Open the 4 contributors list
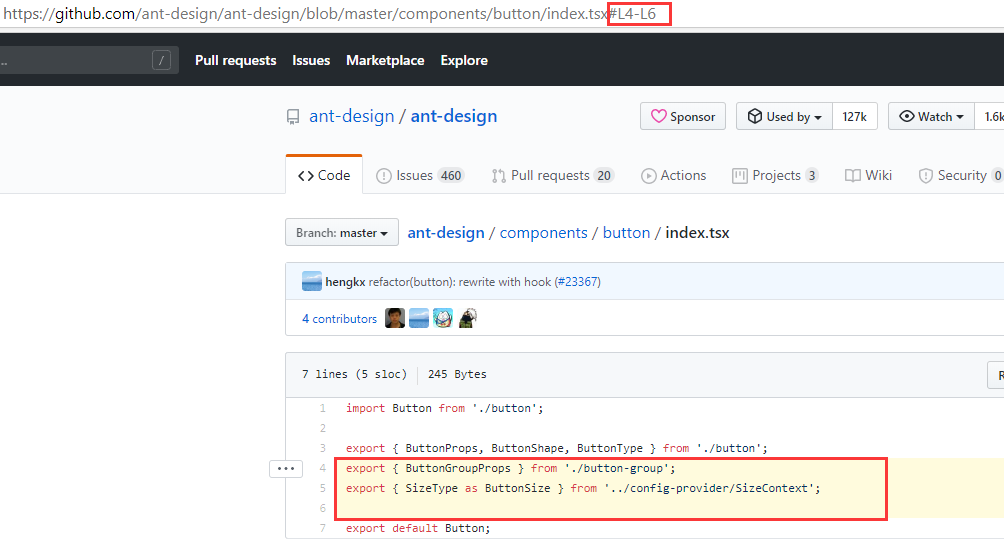Image resolution: width=1004 pixels, height=554 pixels. click(x=339, y=318)
